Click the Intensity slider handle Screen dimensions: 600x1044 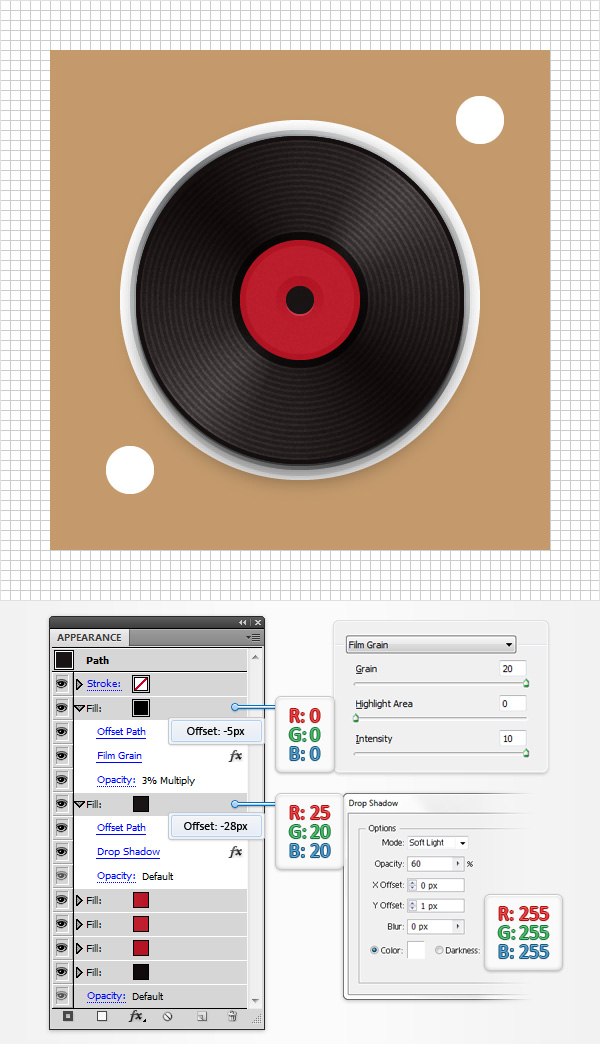click(526, 752)
